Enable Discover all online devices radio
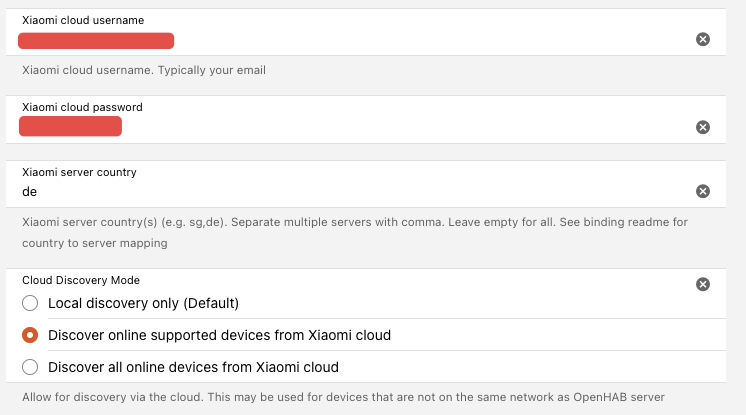Image resolution: width=746 pixels, height=415 pixels. point(30,367)
